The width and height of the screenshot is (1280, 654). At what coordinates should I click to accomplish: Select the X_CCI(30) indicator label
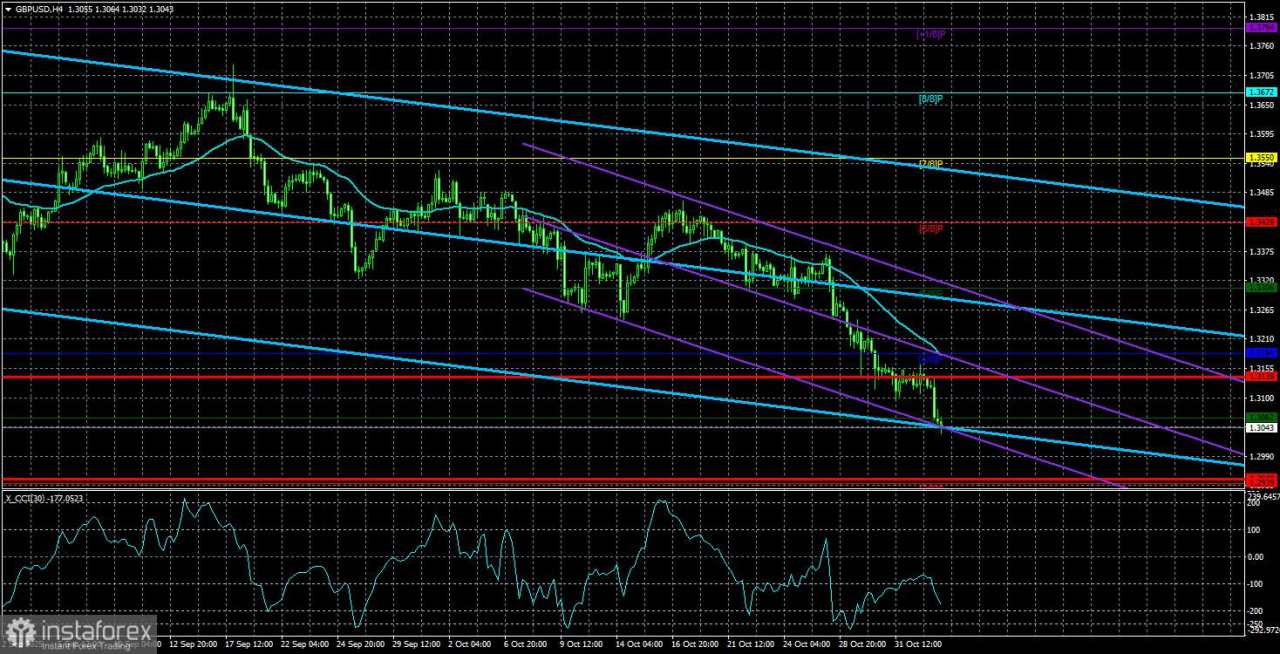(44, 498)
